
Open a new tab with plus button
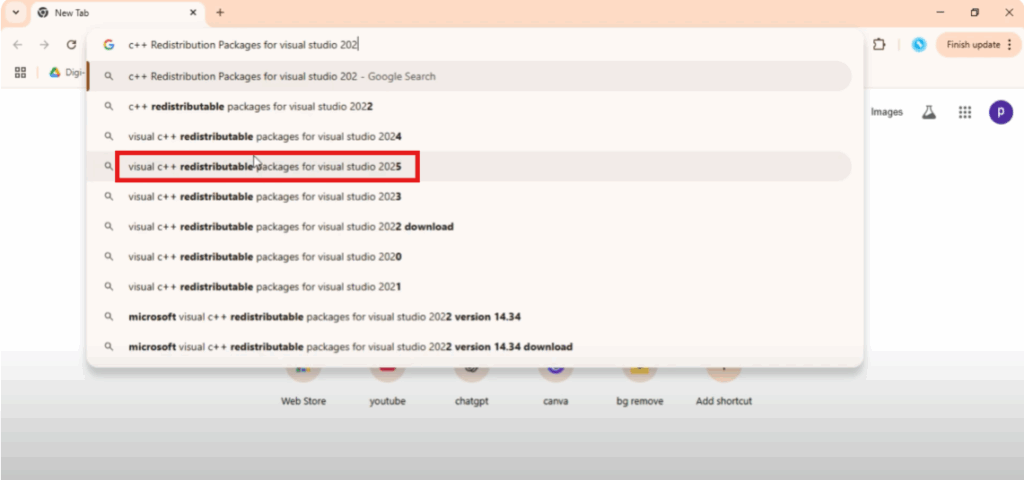tap(220, 12)
